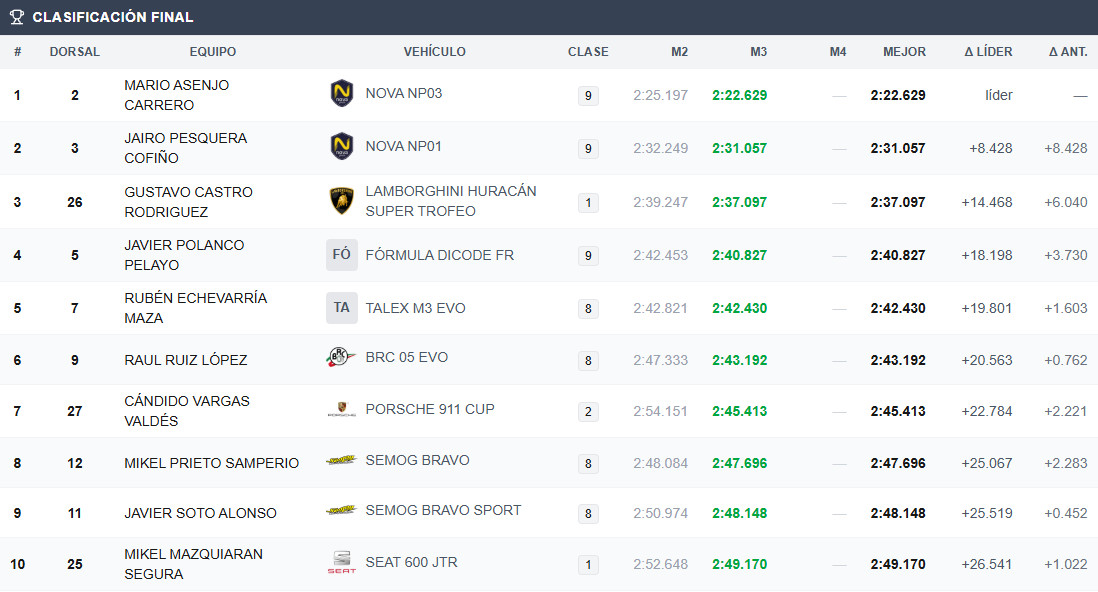This screenshot has height=592, width=1098.
Task: Click the SEAT logo for 600 JTR
Action: point(342,562)
